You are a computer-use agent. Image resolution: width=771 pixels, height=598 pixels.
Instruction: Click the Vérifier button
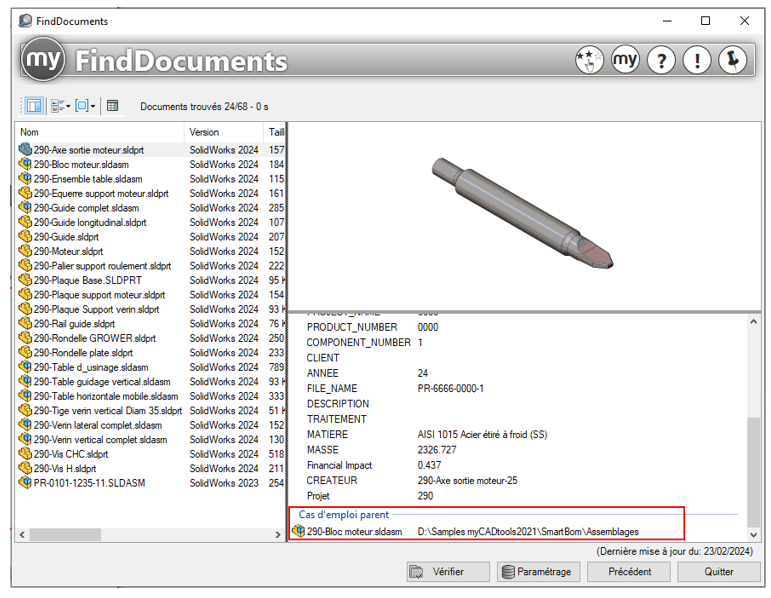pyautogui.click(x=448, y=571)
